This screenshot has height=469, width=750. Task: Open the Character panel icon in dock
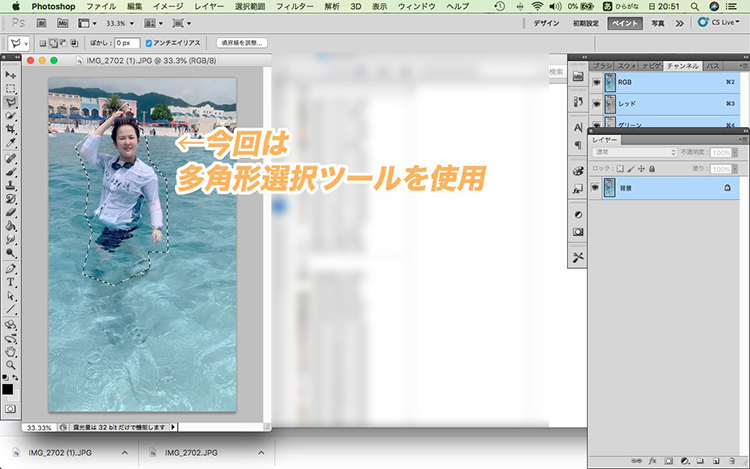coord(578,127)
